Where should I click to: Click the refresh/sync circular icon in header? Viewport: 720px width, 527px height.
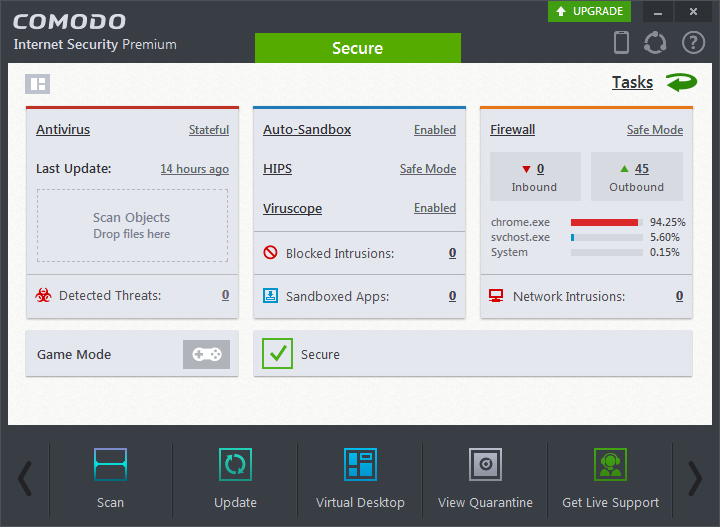click(x=655, y=43)
